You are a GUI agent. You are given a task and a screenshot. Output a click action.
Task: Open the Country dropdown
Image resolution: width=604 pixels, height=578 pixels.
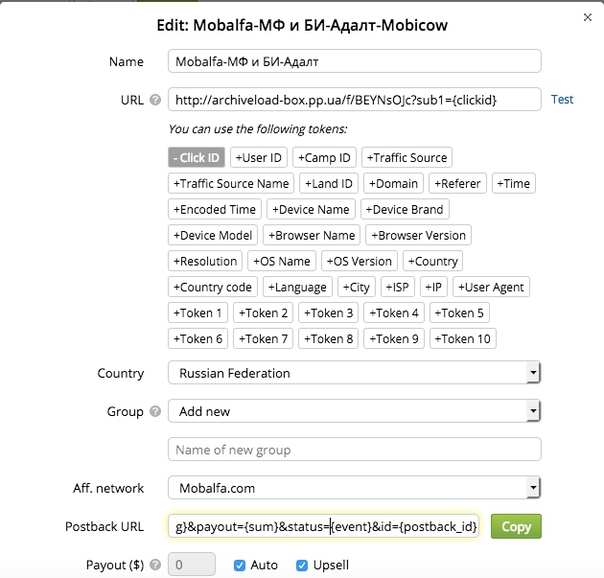354,373
